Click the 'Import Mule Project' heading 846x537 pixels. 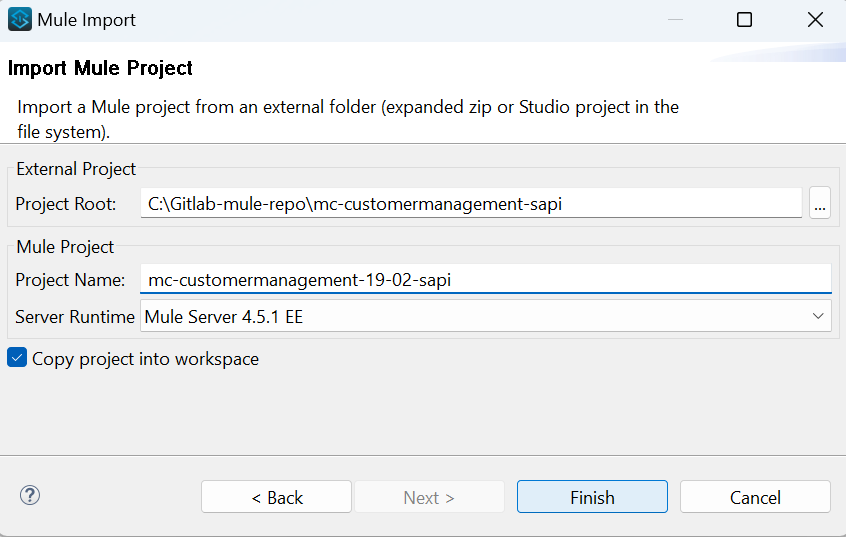click(x=100, y=68)
